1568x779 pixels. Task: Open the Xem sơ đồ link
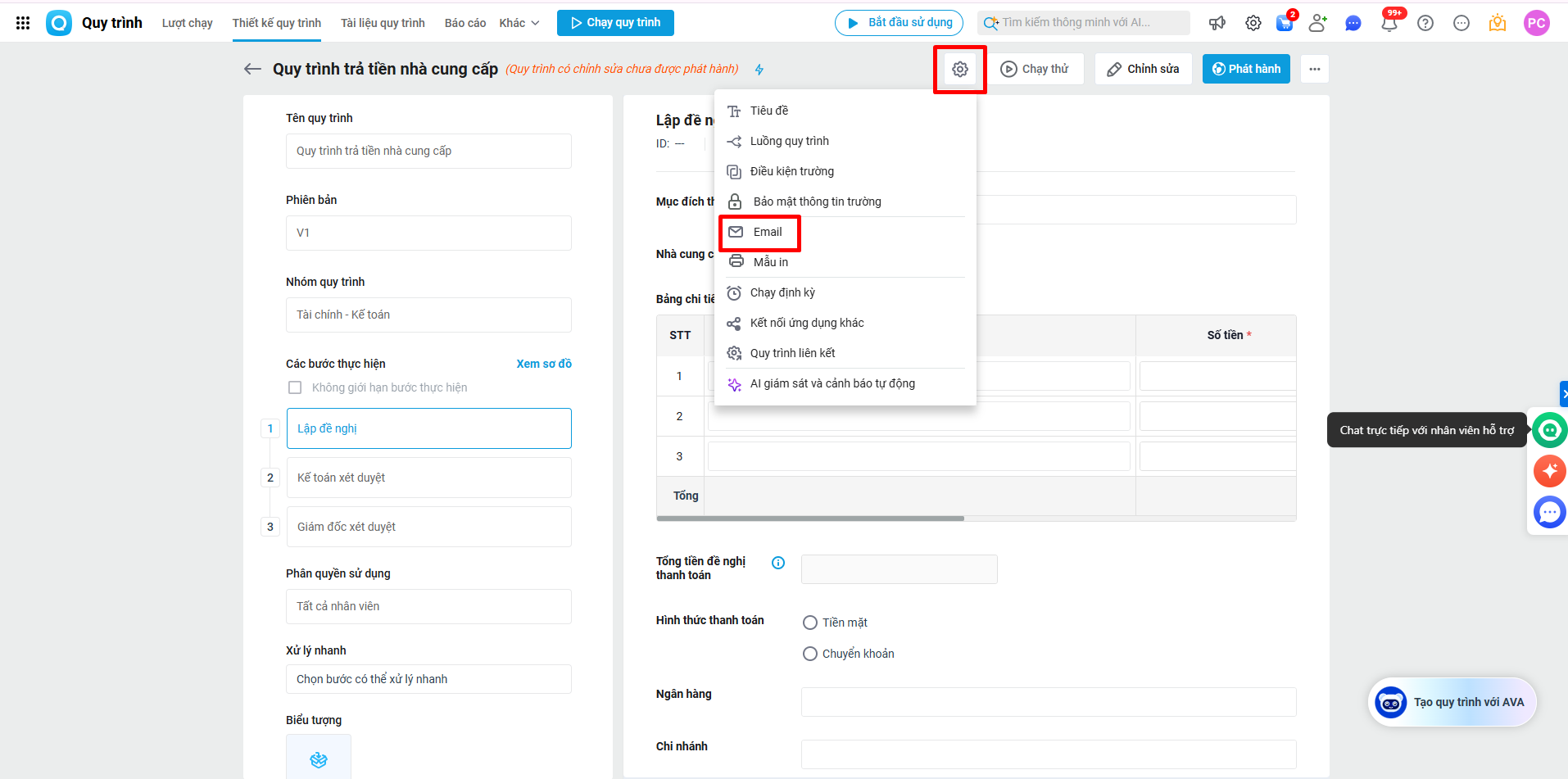[544, 364]
